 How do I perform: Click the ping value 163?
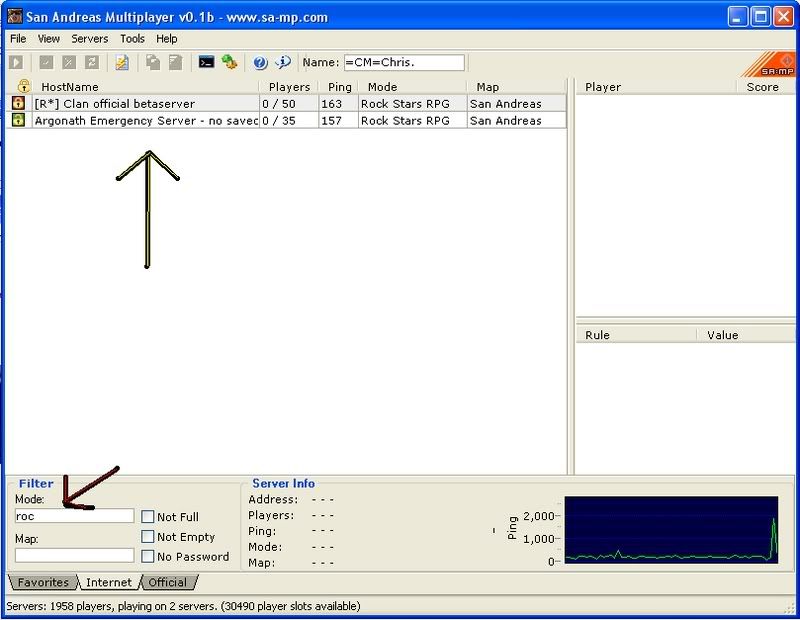pos(331,104)
